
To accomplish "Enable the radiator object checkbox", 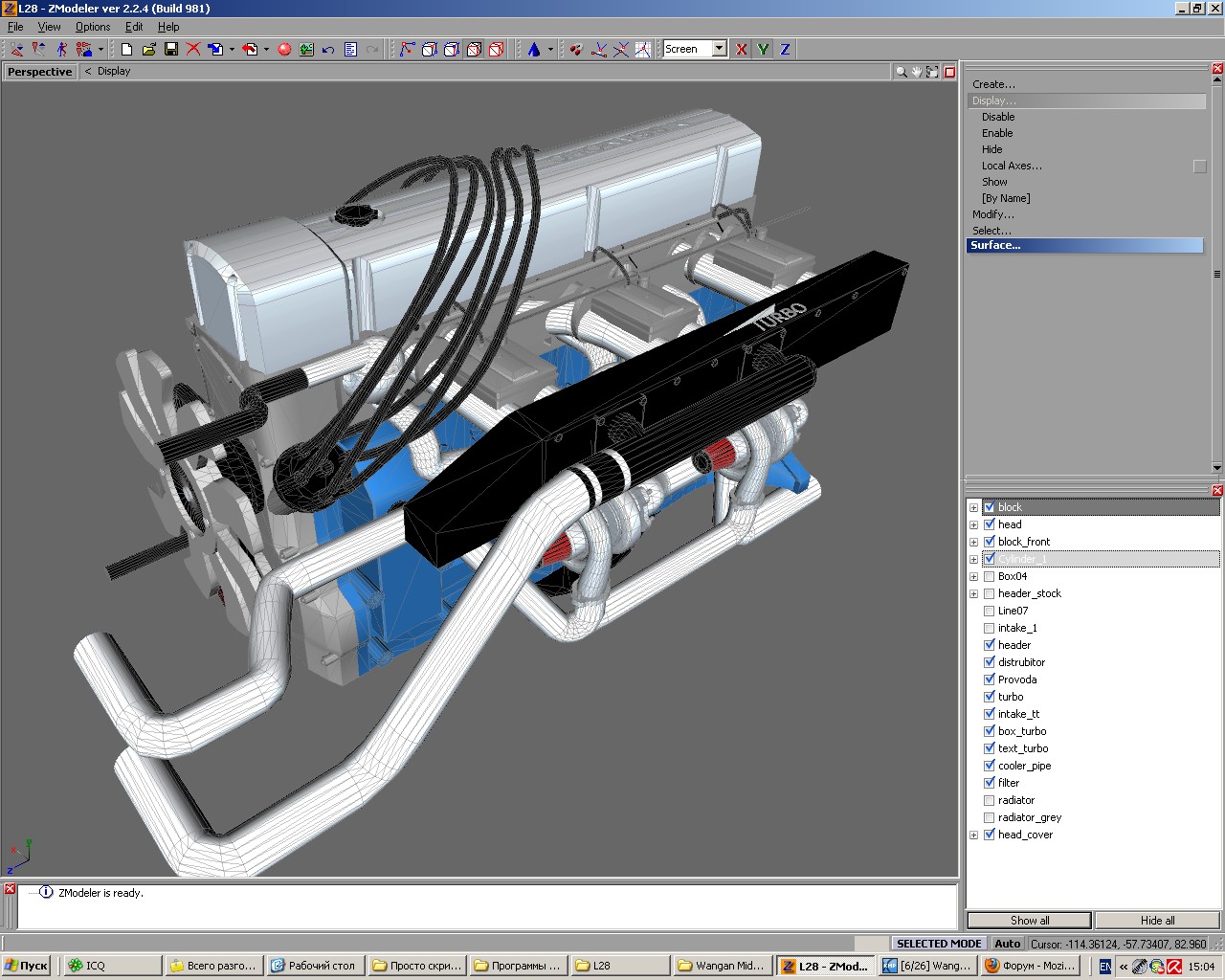I will click(x=990, y=800).
